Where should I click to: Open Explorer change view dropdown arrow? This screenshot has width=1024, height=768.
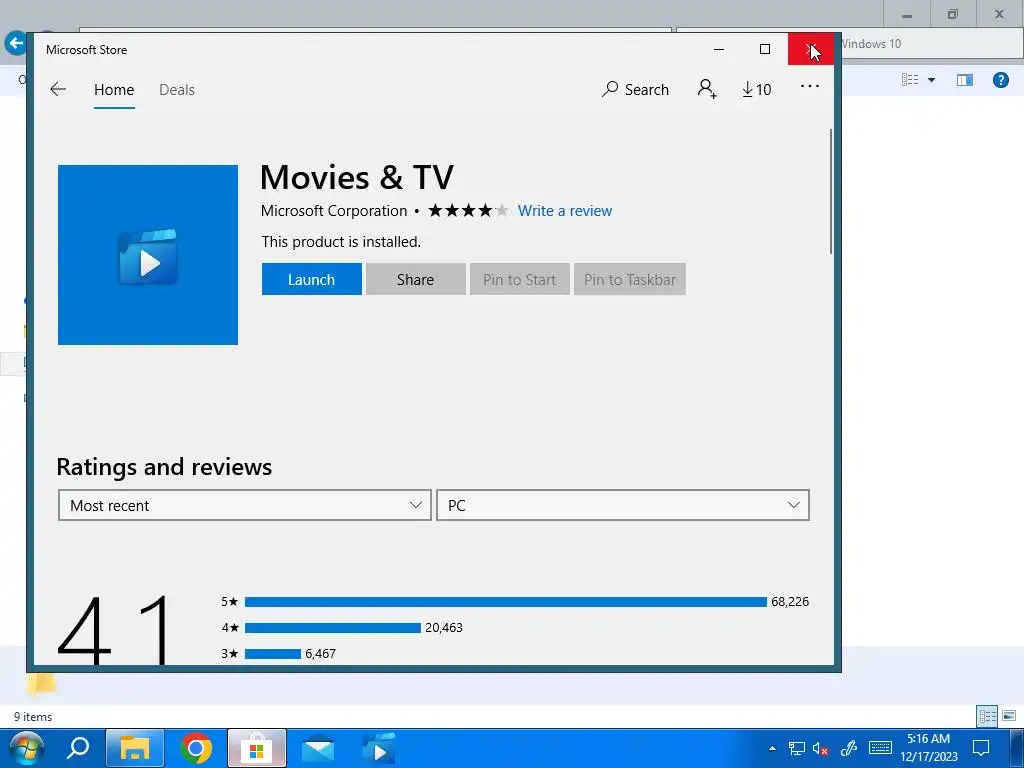pyautogui.click(x=931, y=80)
